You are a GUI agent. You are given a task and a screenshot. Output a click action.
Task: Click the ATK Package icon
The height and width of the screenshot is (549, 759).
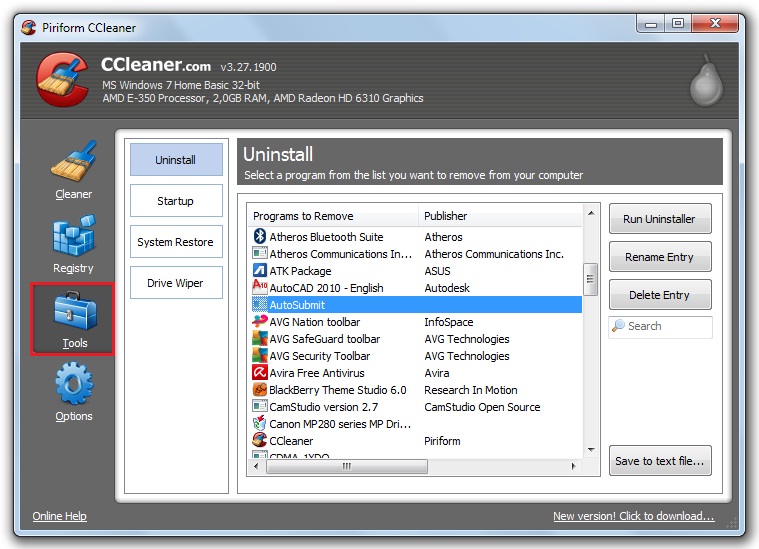tap(260, 270)
